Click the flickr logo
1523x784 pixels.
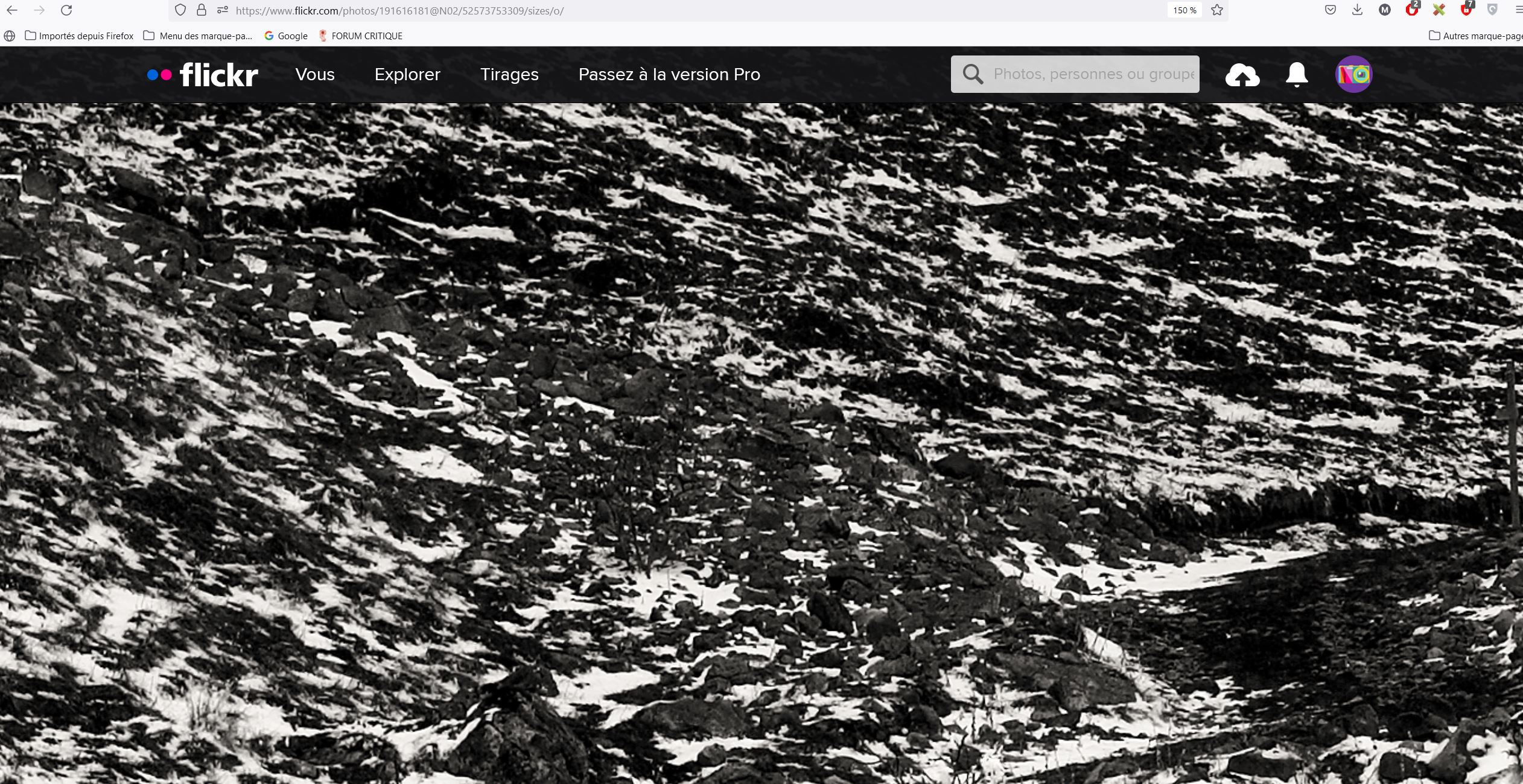coord(203,75)
